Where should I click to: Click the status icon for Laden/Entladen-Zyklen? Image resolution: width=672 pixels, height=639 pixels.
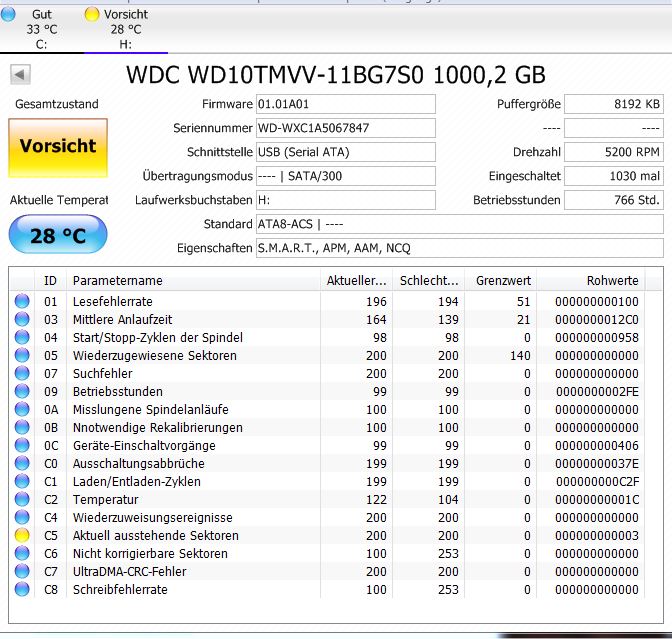pos(22,481)
